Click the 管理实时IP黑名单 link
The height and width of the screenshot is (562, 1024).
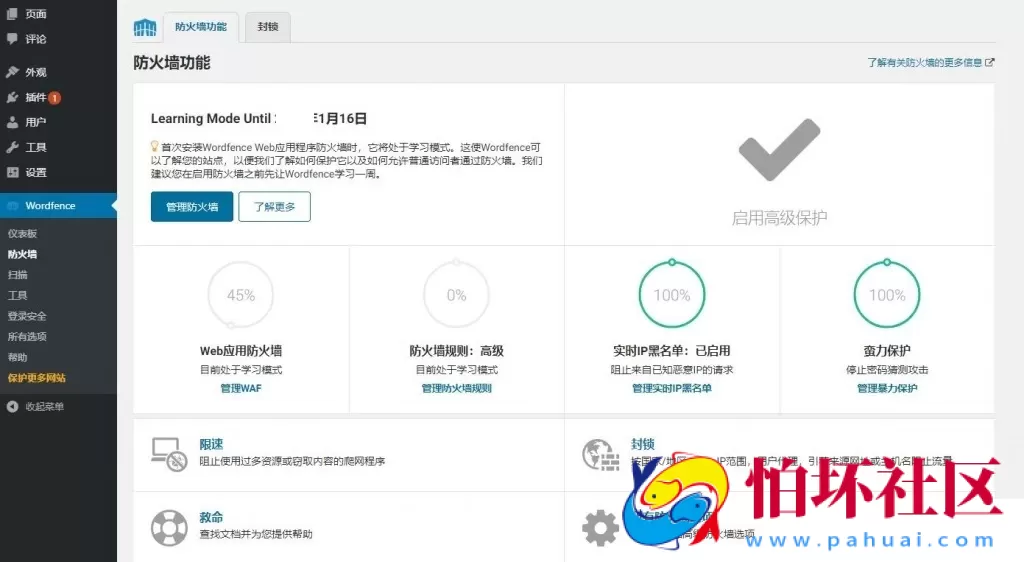tap(672, 388)
